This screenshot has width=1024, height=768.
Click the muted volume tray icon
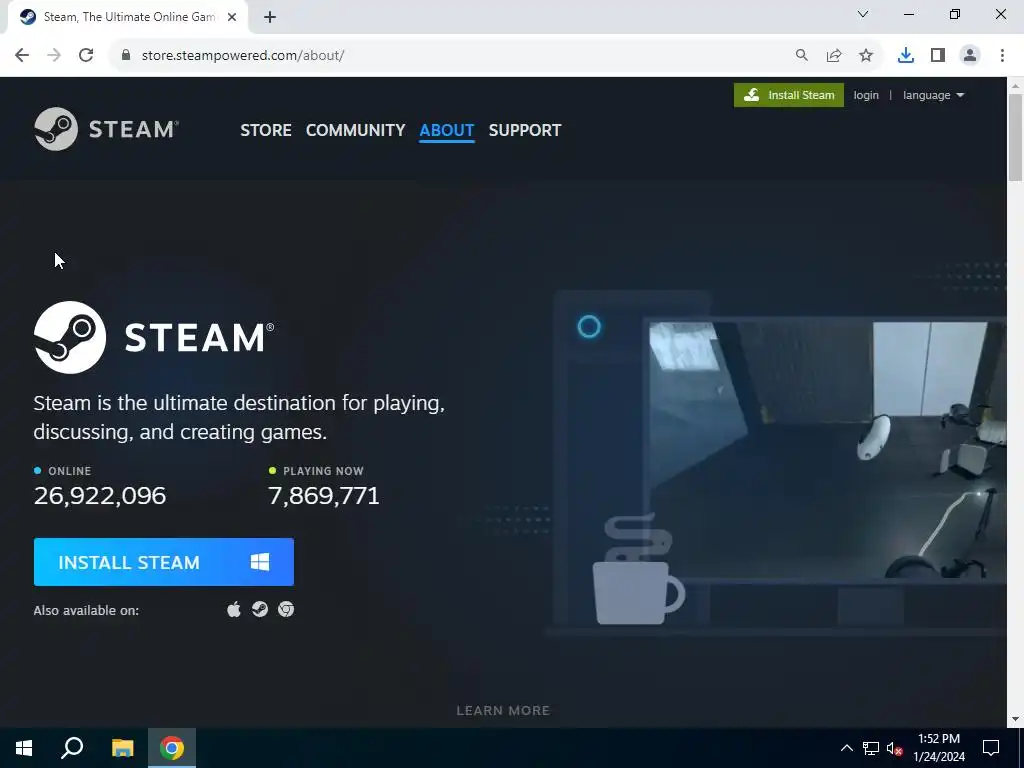point(894,748)
